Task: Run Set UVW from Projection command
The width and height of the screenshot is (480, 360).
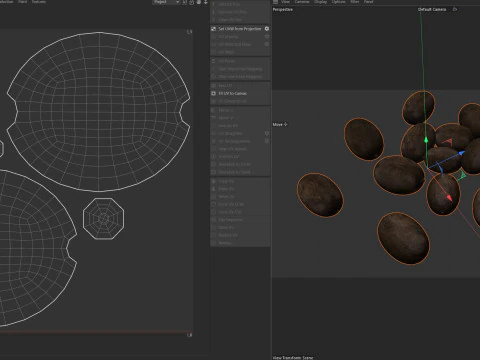Action: (x=239, y=29)
